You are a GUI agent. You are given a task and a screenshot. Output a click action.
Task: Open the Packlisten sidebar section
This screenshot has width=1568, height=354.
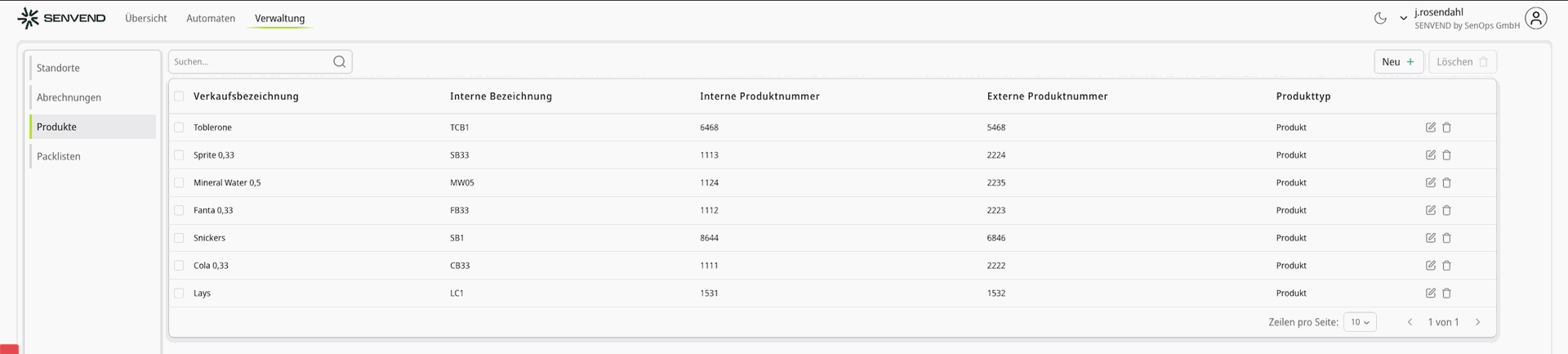point(59,156)
